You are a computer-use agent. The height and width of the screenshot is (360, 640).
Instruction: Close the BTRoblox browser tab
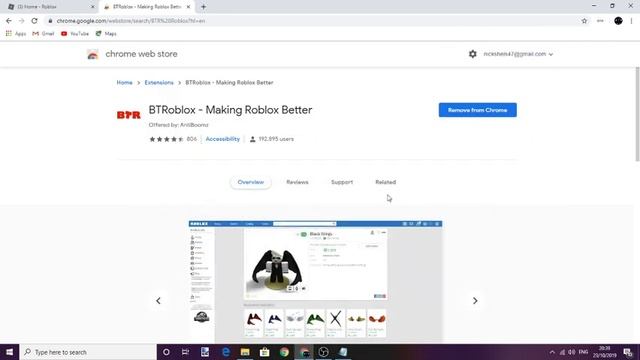[188, 7]
